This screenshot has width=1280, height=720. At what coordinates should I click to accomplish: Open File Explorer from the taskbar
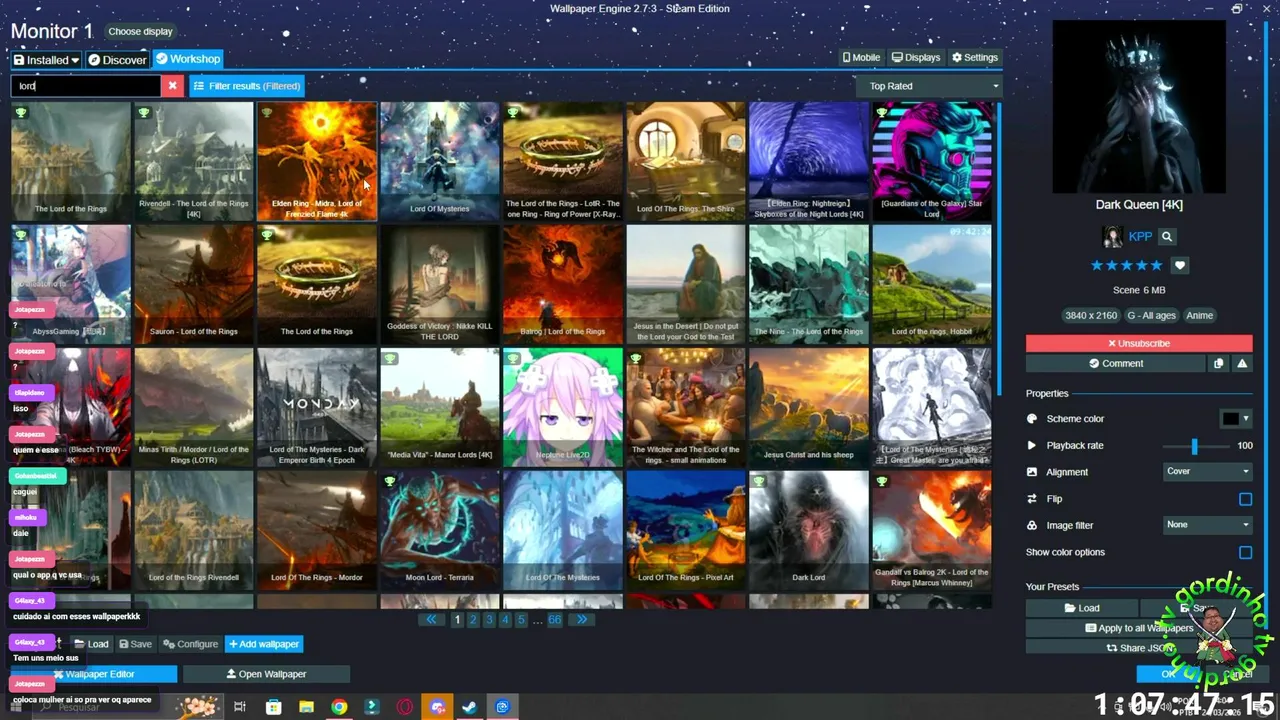point(306,707)
